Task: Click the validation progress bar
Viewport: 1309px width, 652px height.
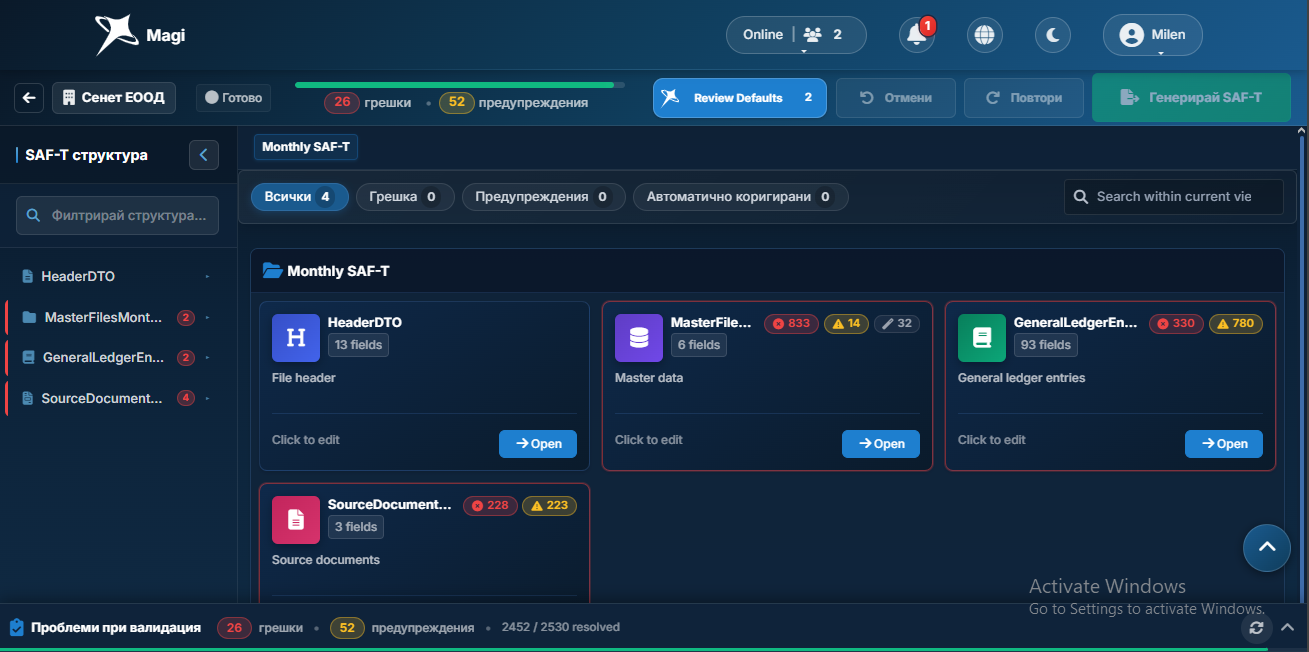Action: click(x=460, y=85)
